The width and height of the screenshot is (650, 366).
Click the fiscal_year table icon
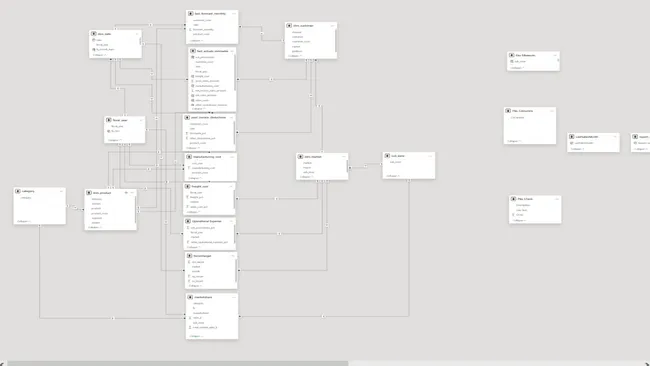tap(109, 120)
